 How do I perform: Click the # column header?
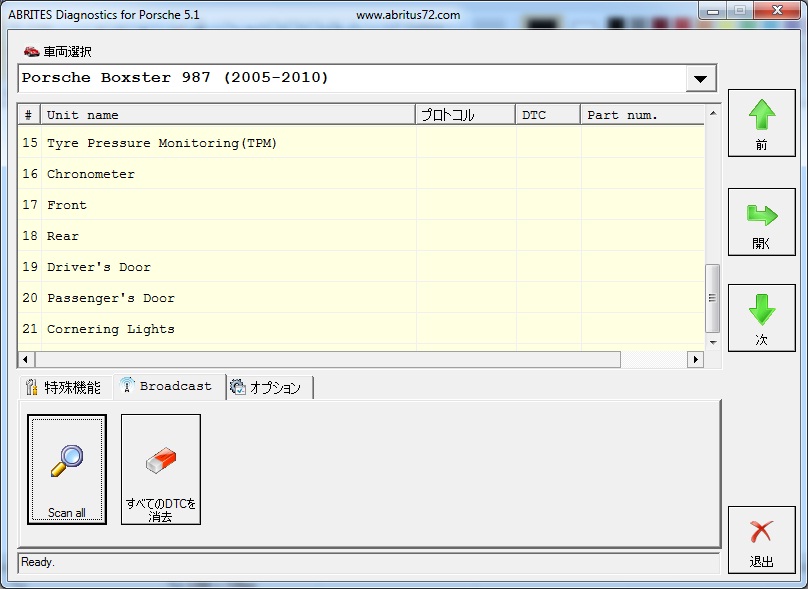(x=29, y=115)
